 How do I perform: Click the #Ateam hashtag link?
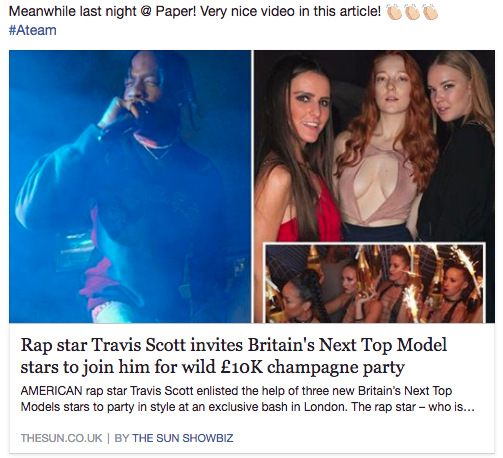[32, 30]
